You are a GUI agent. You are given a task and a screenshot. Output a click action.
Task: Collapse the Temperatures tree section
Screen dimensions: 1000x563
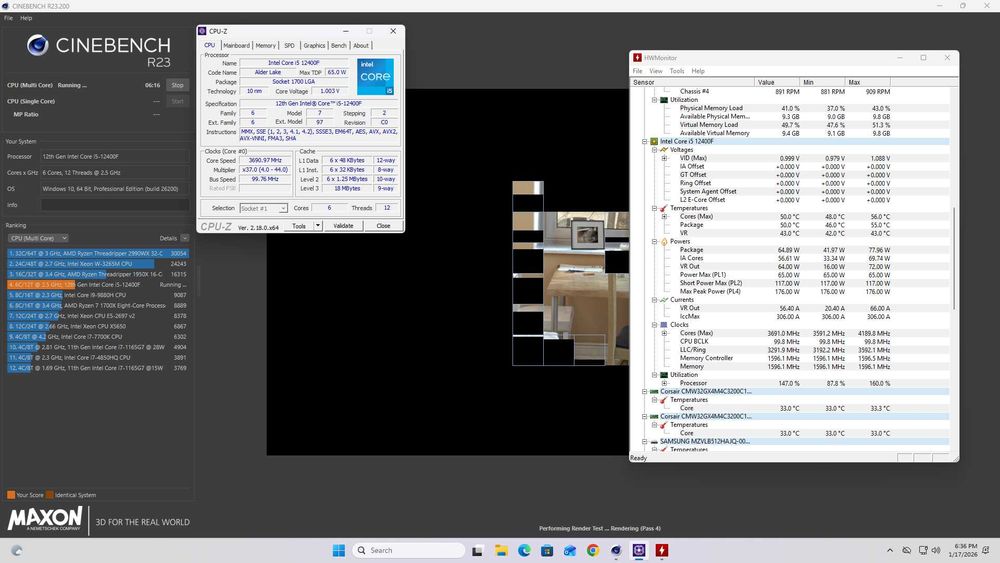click(x=654, y=208)
